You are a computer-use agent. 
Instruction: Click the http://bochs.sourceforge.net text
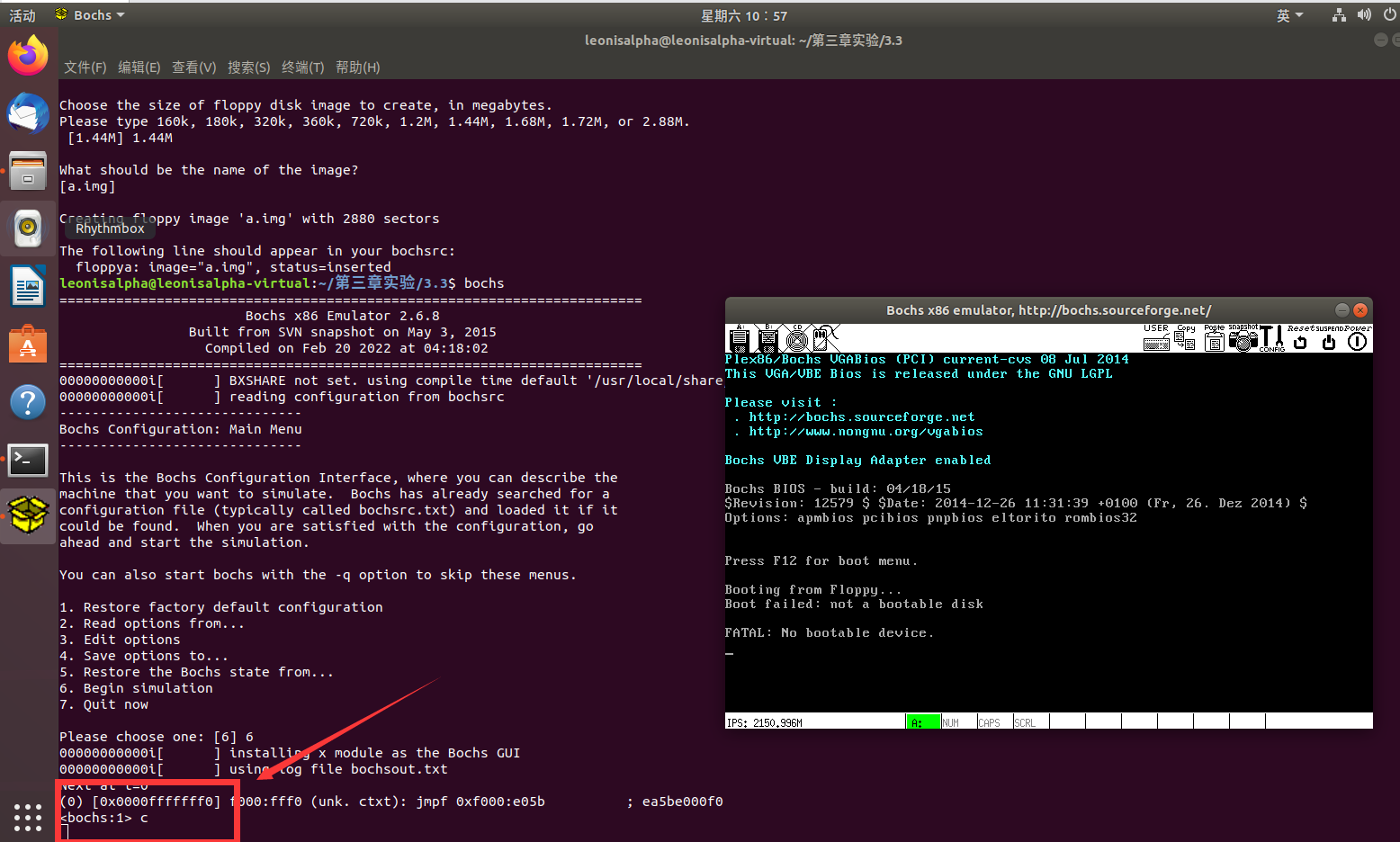point(862,417)
